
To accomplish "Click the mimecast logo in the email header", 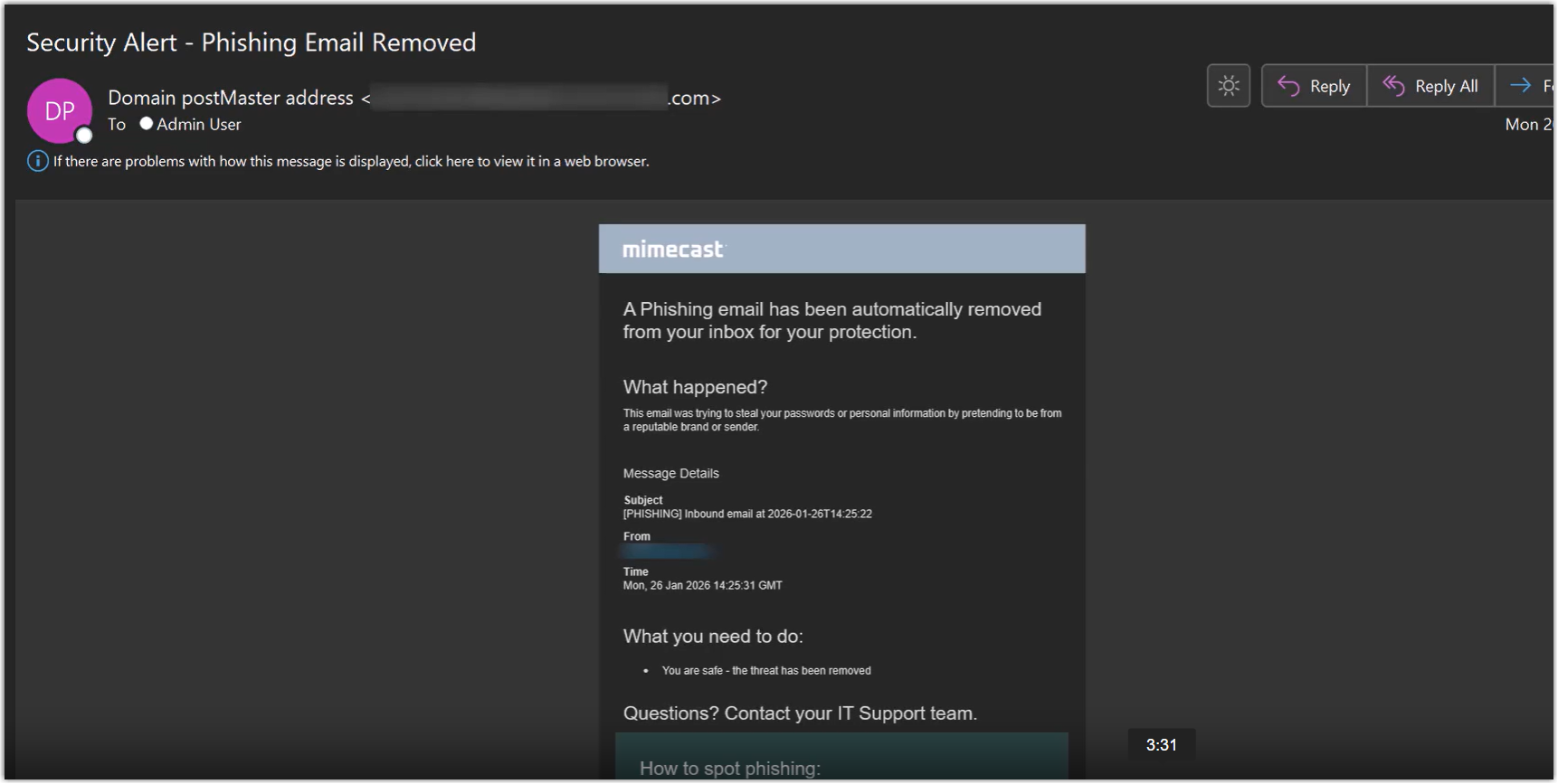I will pos(673,250).
